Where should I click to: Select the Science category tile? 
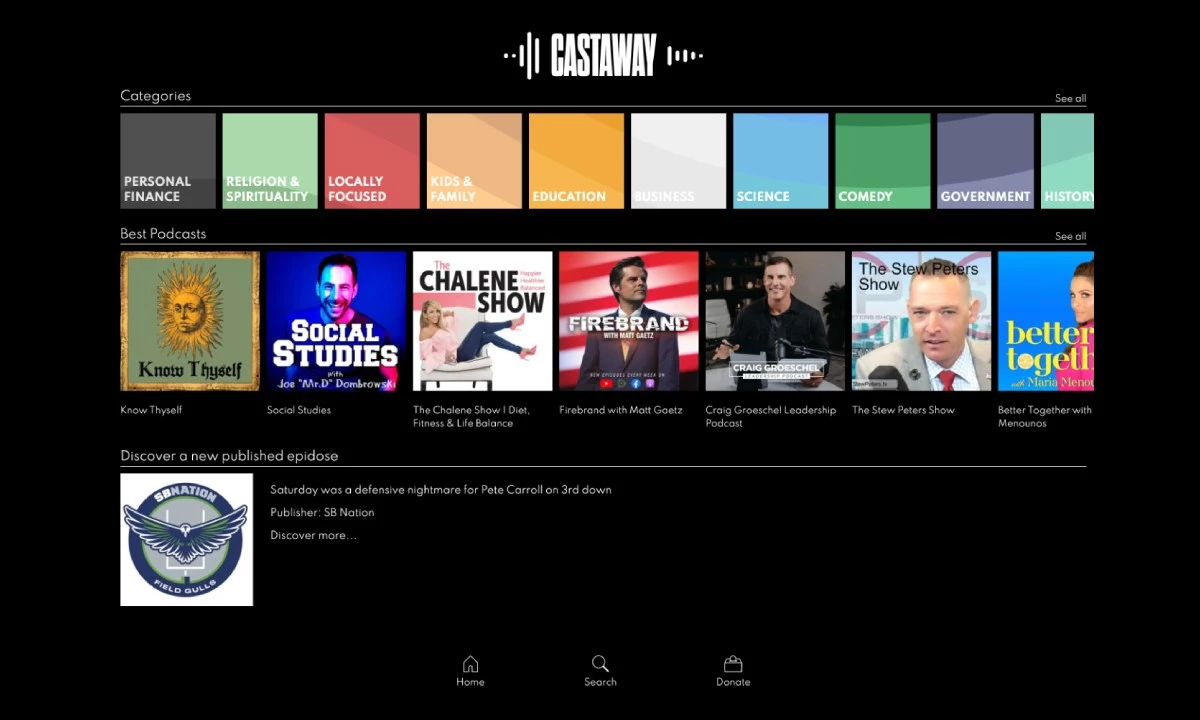pos(780,161)
